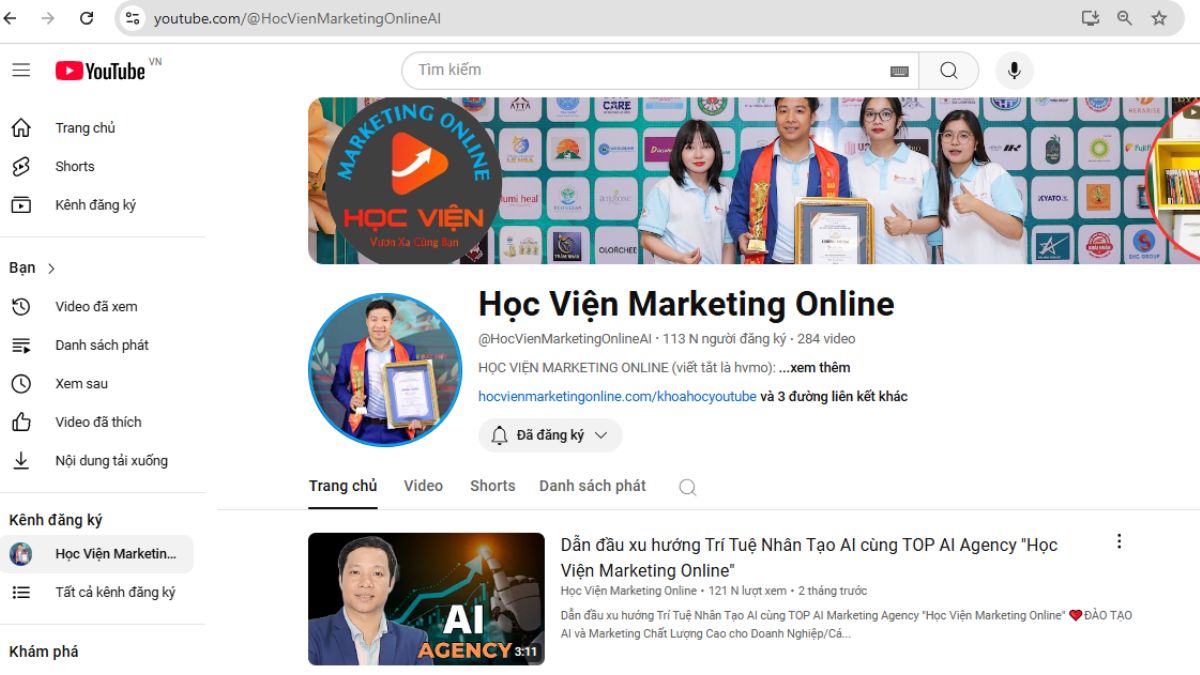Open the zoom magnifier in address bar

(x=1124, y=18)
